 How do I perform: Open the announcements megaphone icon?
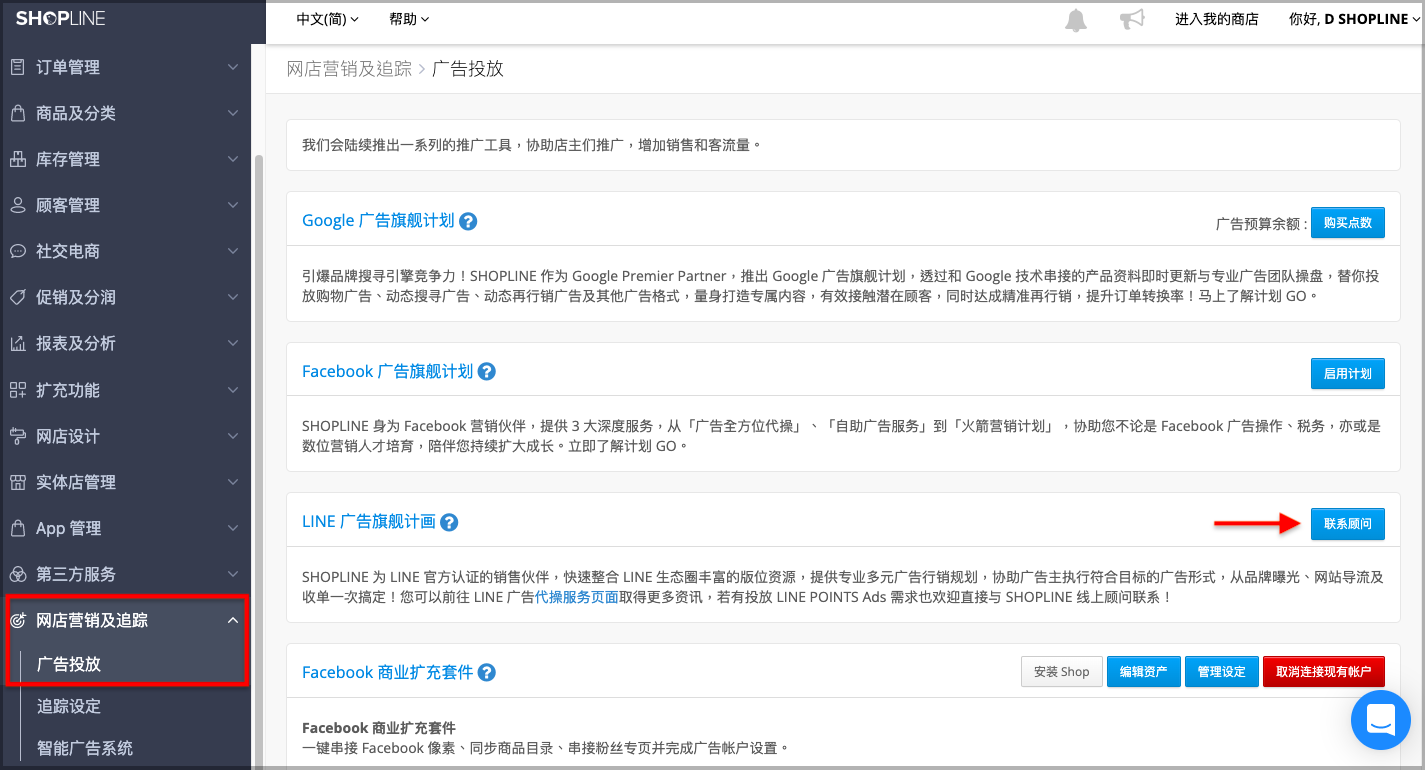click(1132, 20)
